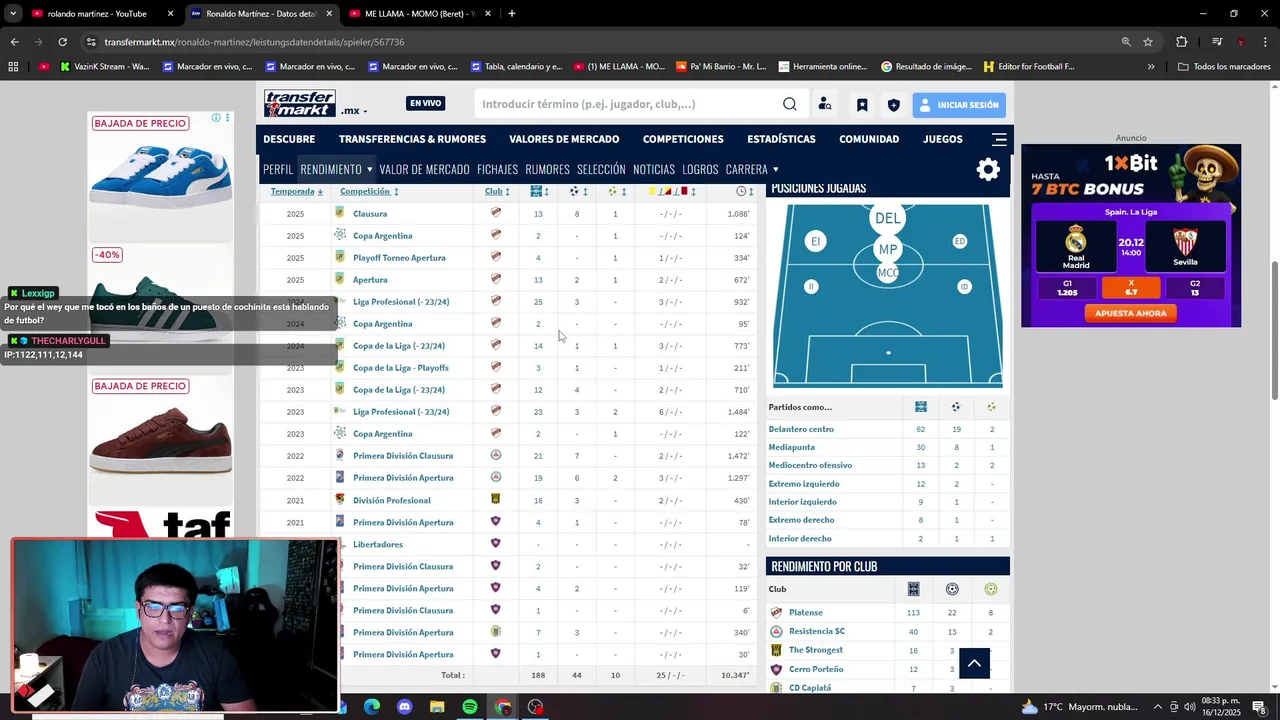
Task: Open the new tab plus button
Action: 512,14
